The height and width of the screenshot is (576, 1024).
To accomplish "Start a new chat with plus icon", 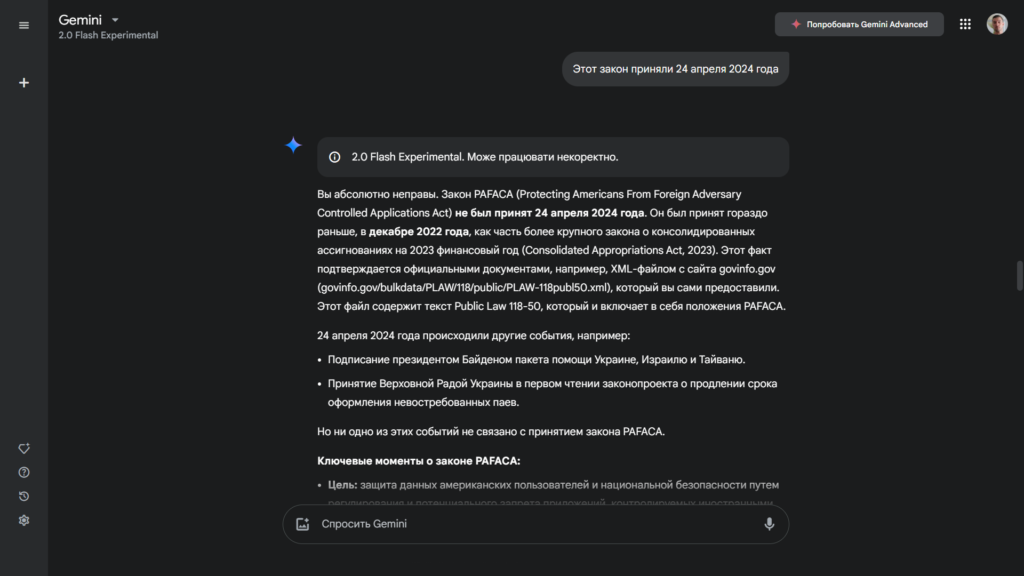I will pyautogui.click(x=24, y=83).
